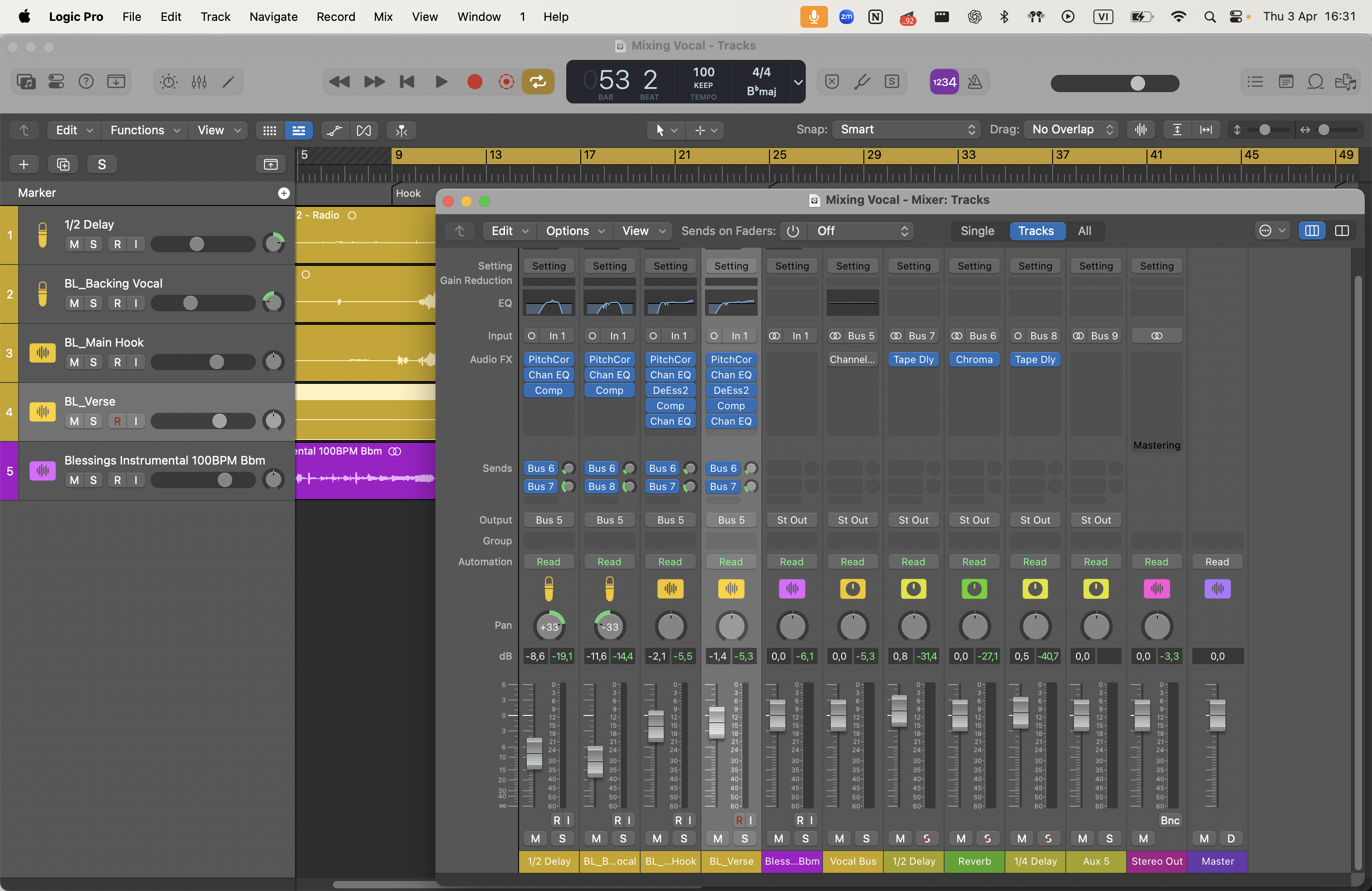Viewport: 1372px width, 891px height.
Task: Rewind playback with double-left arrows
Action: tap(339, 82)
